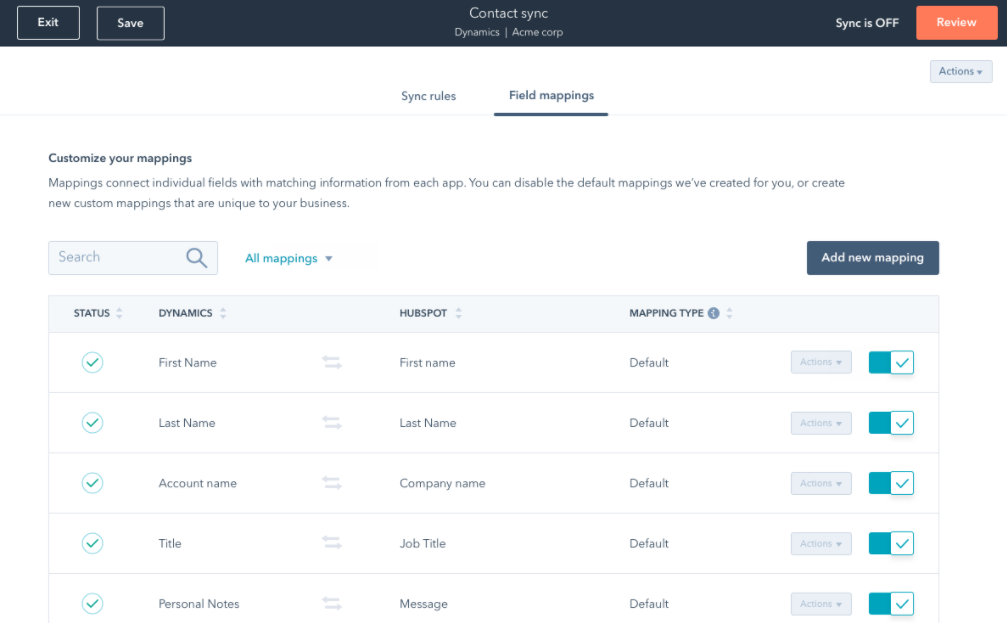Click the search magnifying glass icon
The height and width of the screenshot is (623, 1007).
[x=198, y=257]
